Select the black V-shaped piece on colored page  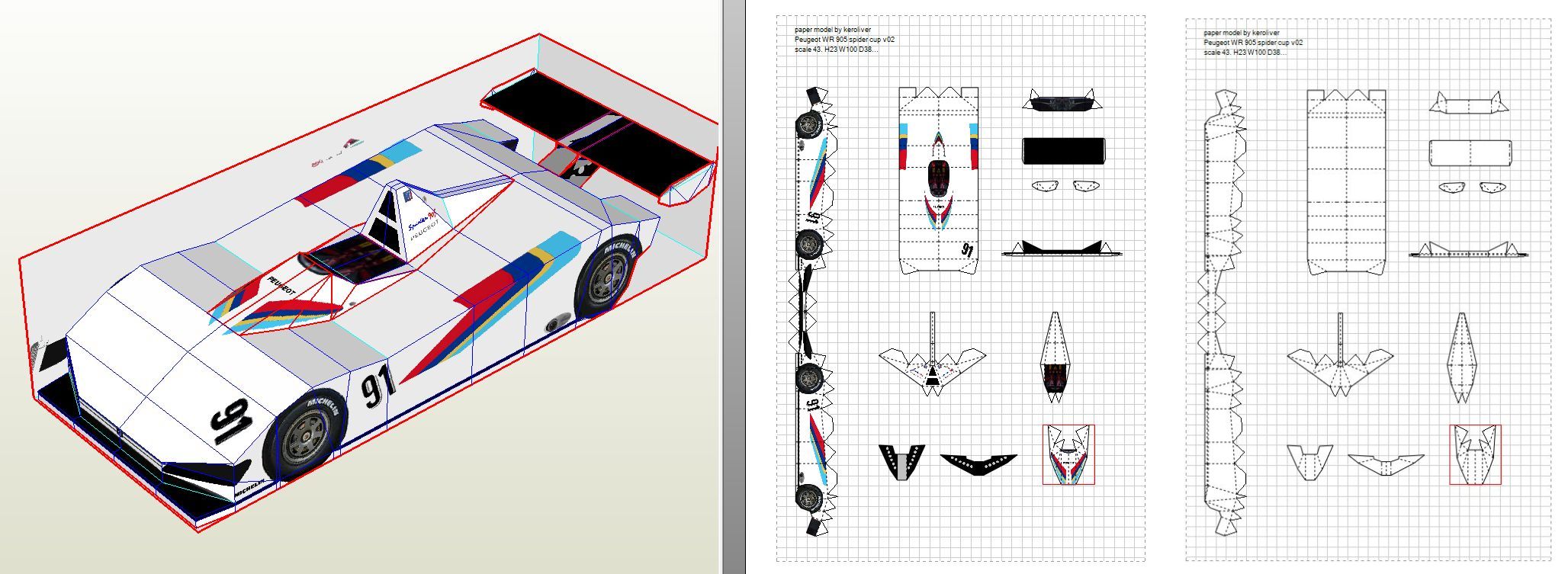tap(901, 462)
